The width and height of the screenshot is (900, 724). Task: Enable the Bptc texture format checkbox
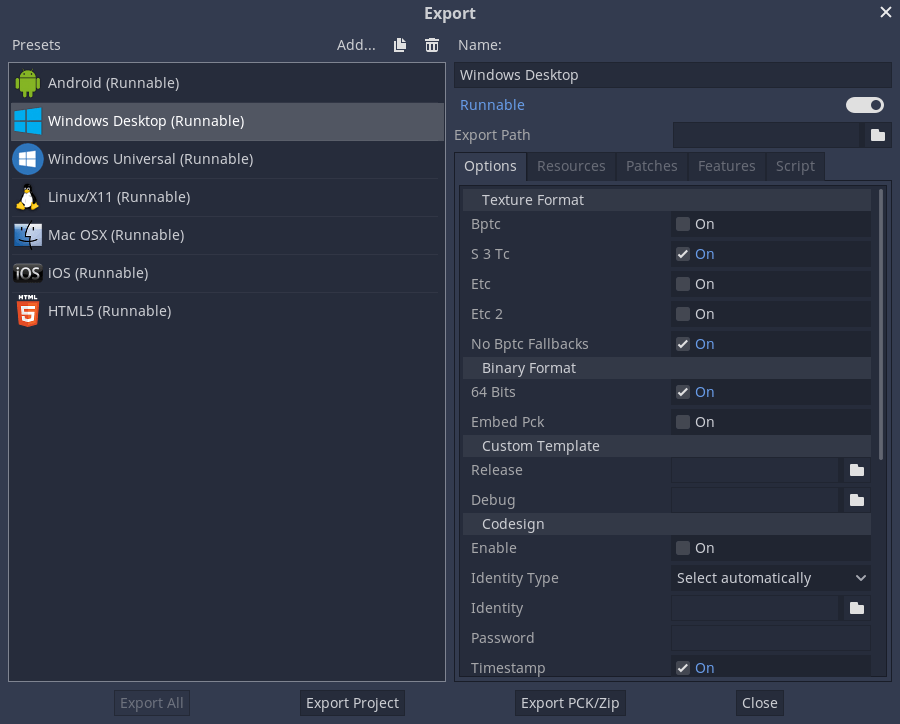tap(683, 224)
